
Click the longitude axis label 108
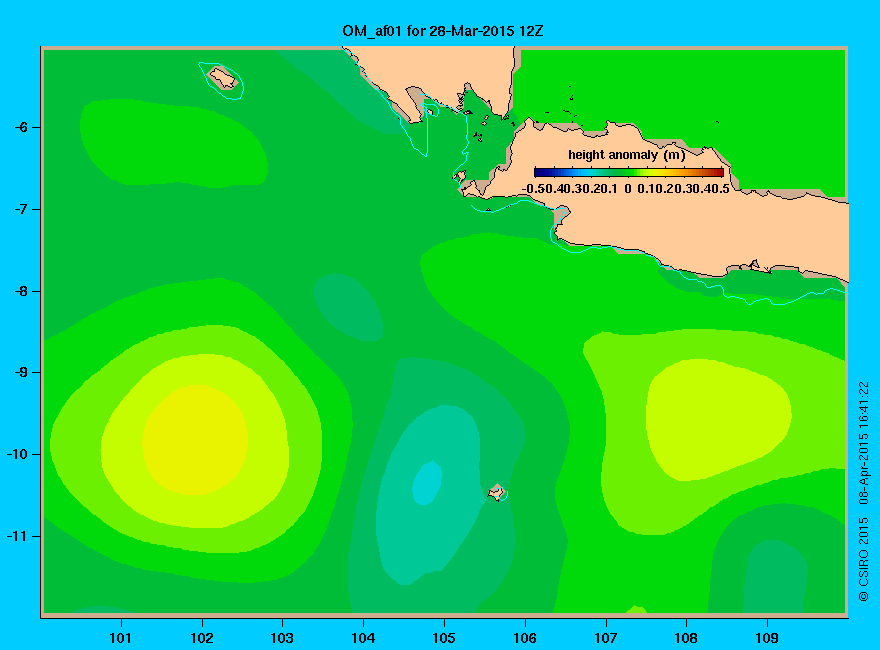(x=686, y=638)
